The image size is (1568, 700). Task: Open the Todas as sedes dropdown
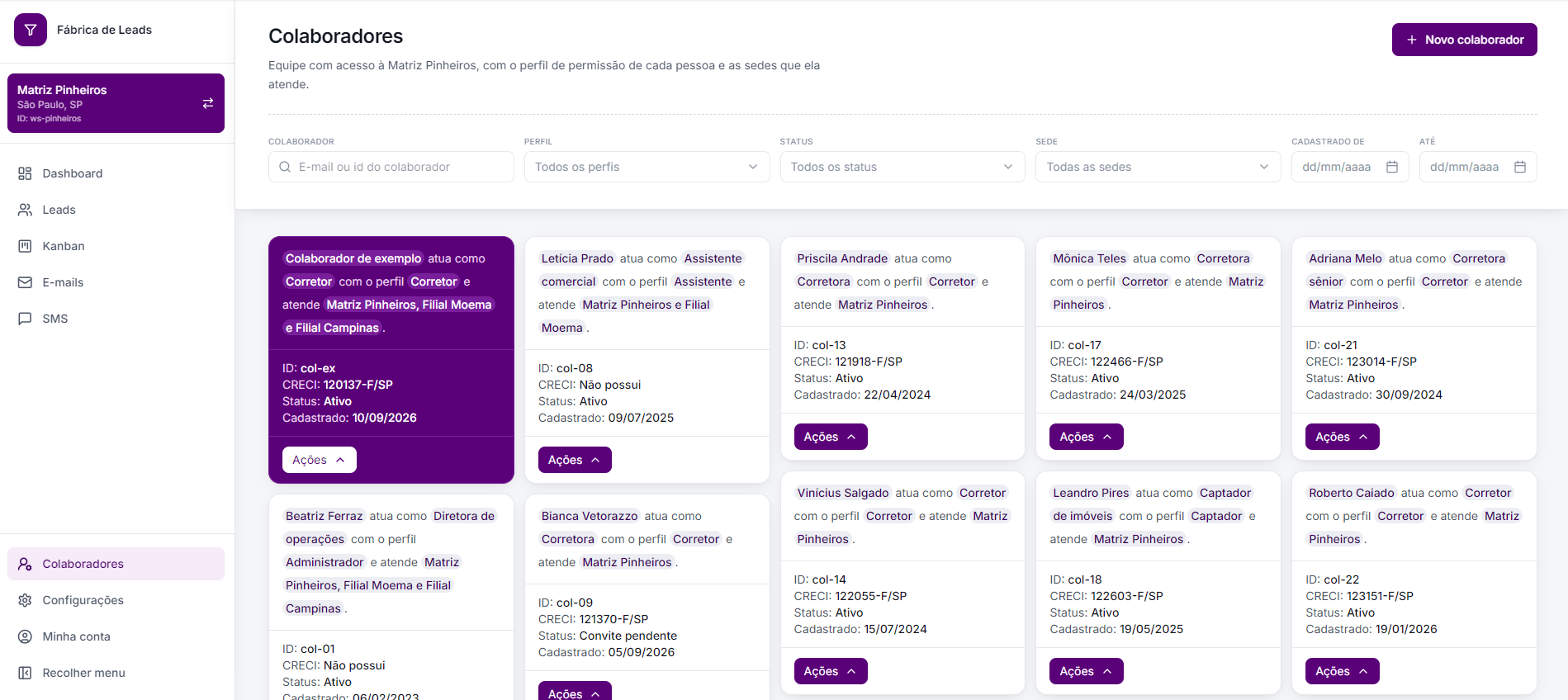point(1158,167)
